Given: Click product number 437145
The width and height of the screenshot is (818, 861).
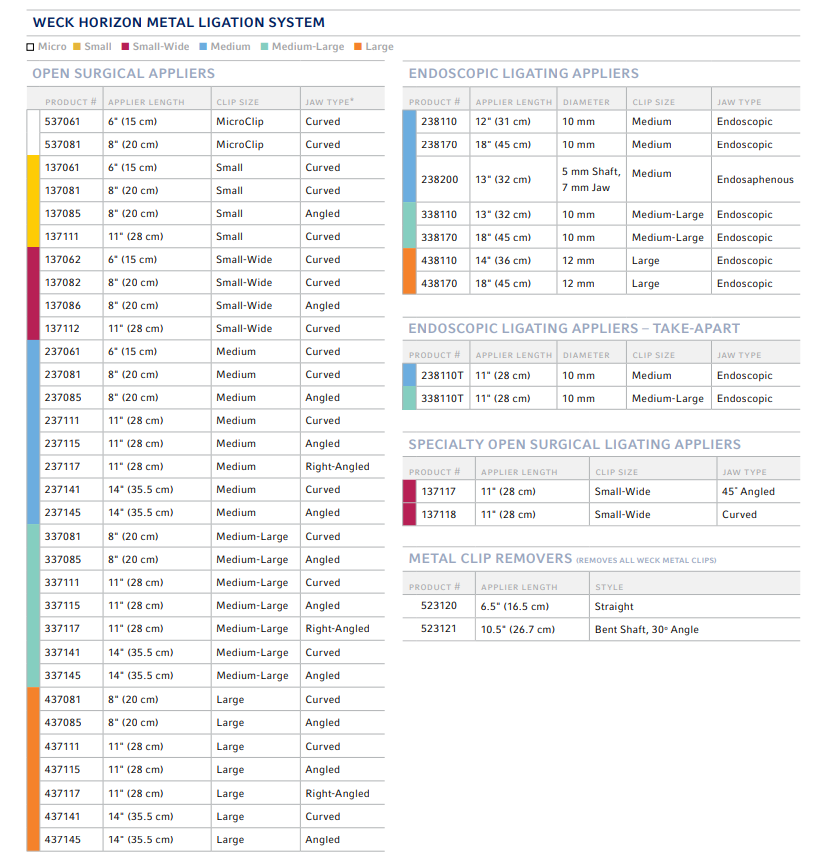Looking at the screenshot, I should (62, 840).
